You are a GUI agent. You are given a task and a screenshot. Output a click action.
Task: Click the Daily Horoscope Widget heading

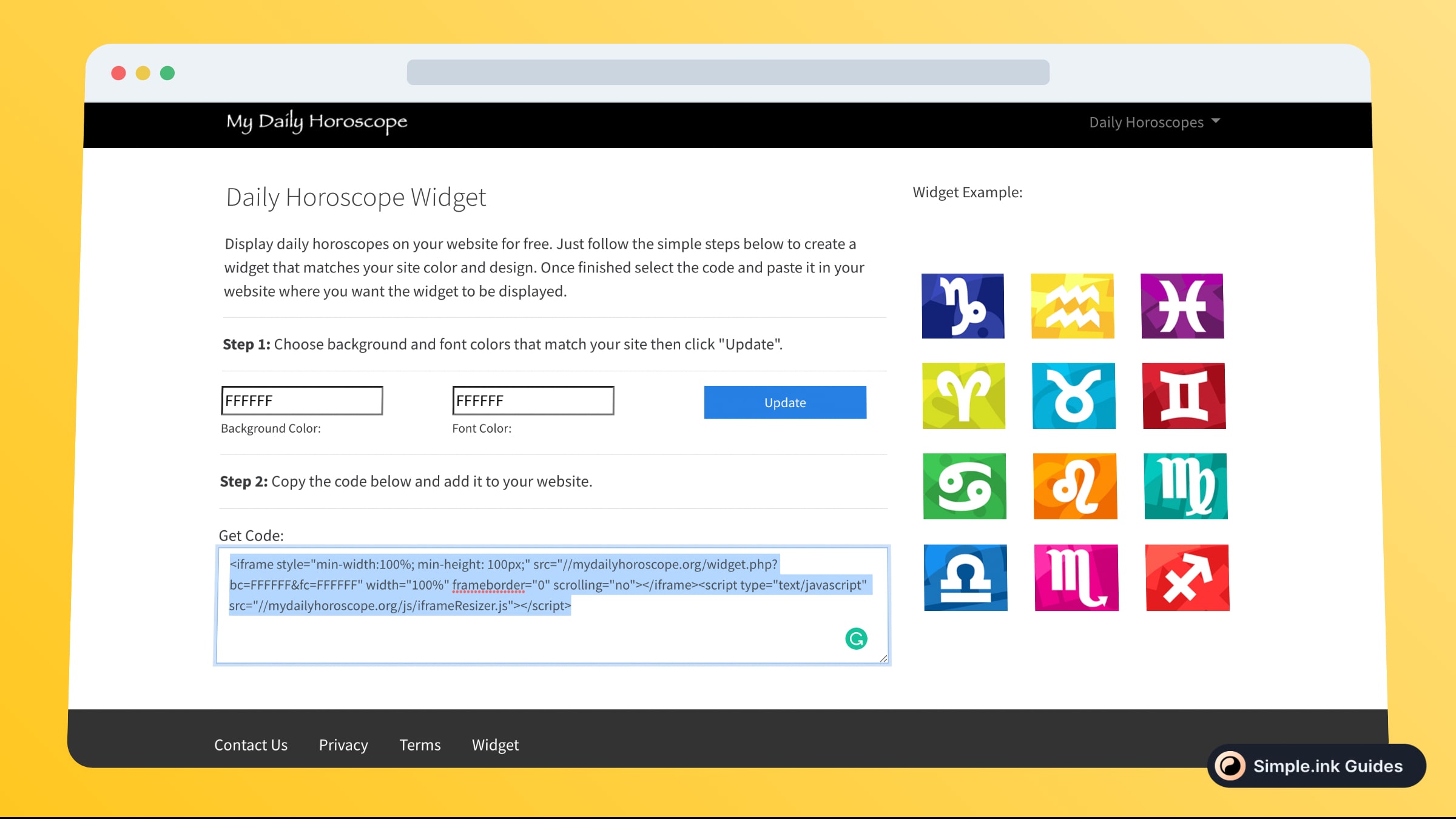point(356,198)
